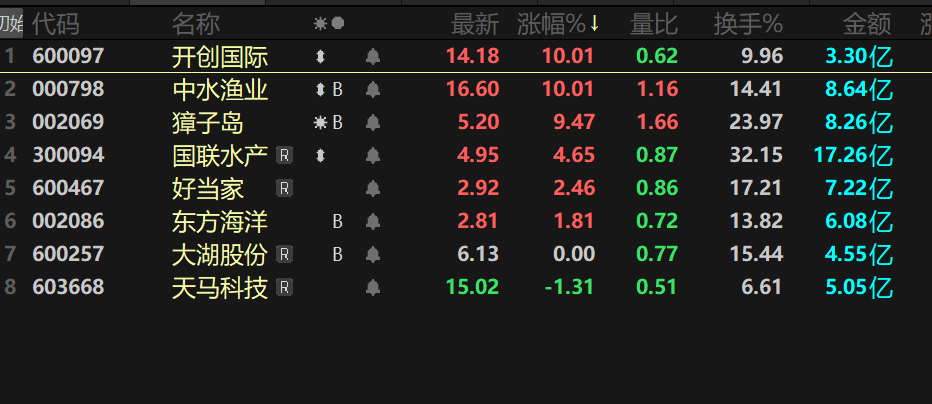The height and width of the screenshot is (404, 932).
Task: Sort by the 最新 column header
Action: (x=475, y=24)
